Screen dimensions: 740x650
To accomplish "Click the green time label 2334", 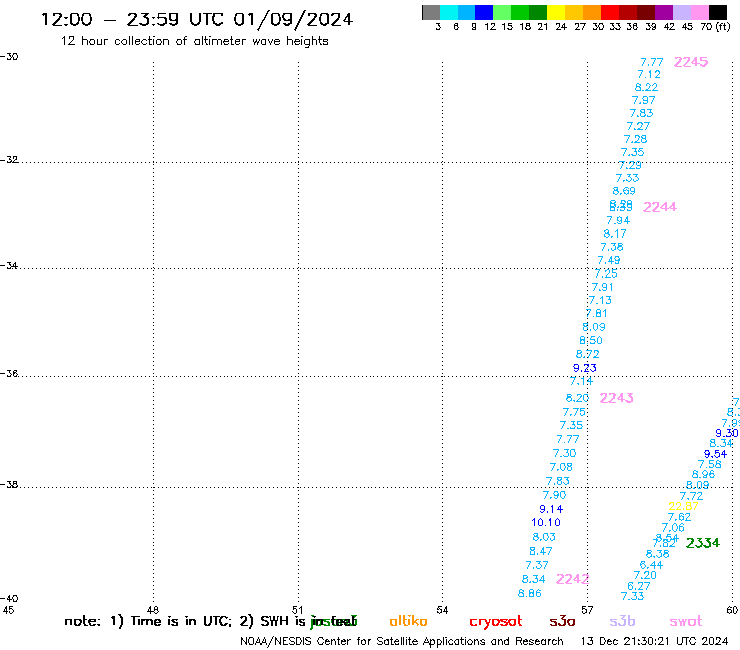I will pos(703,543).
